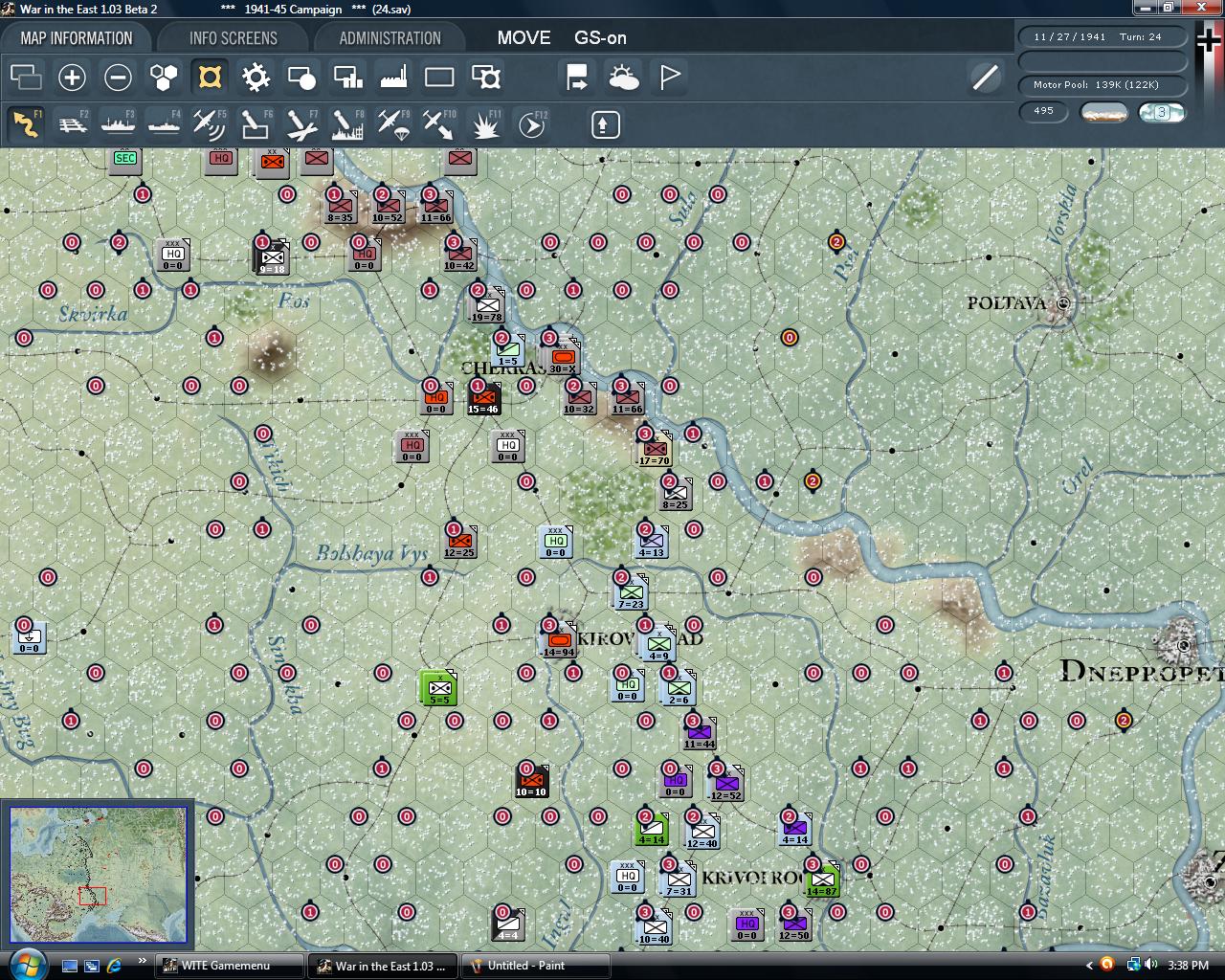Toggle the hex grid overlay icon
The height and width of the screenshot is (980, 1225).
164,77
